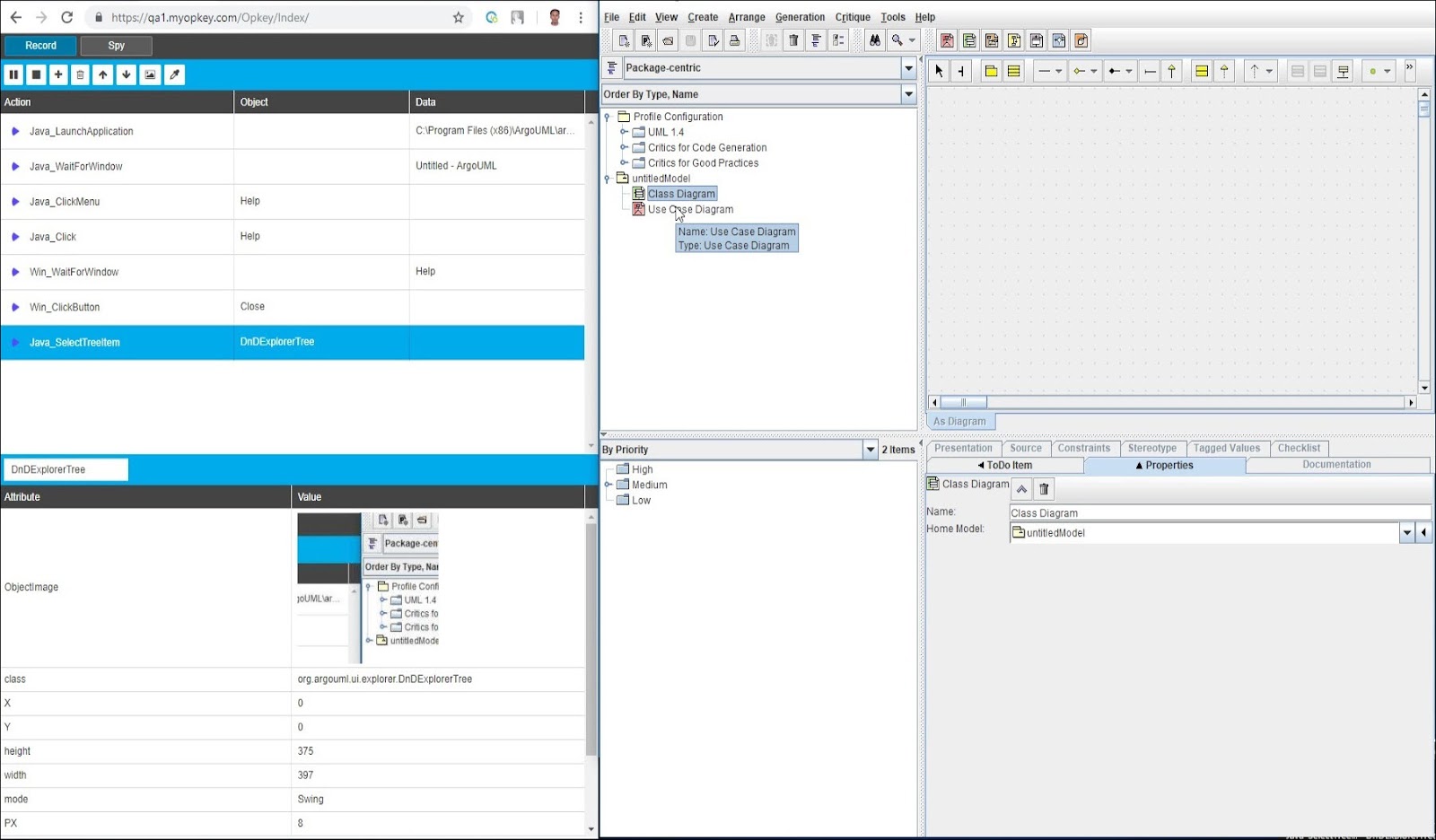Image resolution: width=1436 pixels, height=840 pixels.
Task: Select the Win_ClickButton step row
Action: [293, 307]
